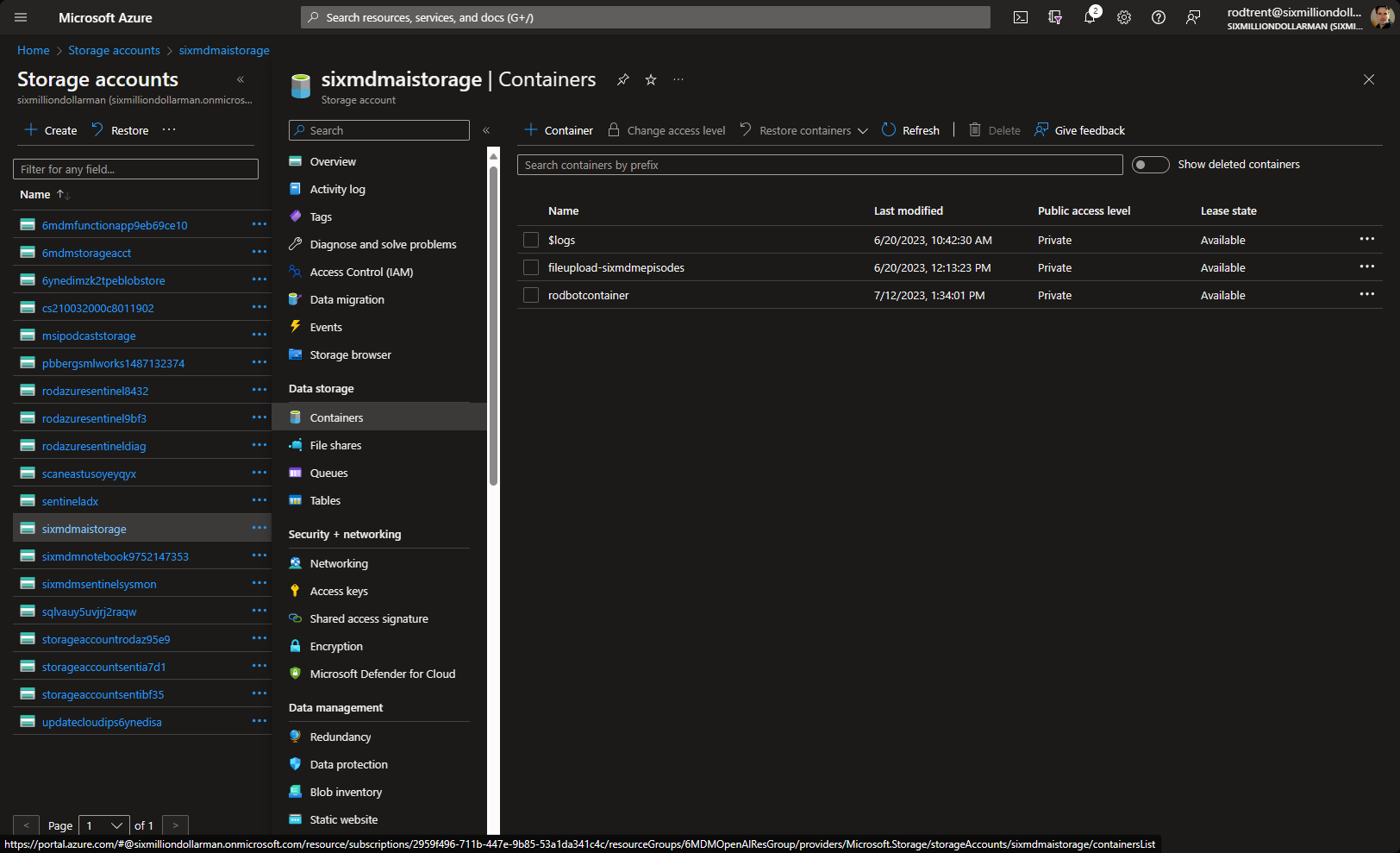The width and height of the screenshot is (1400, 853).
Task: Open File shares in the side menu
Action: (335, 445)
